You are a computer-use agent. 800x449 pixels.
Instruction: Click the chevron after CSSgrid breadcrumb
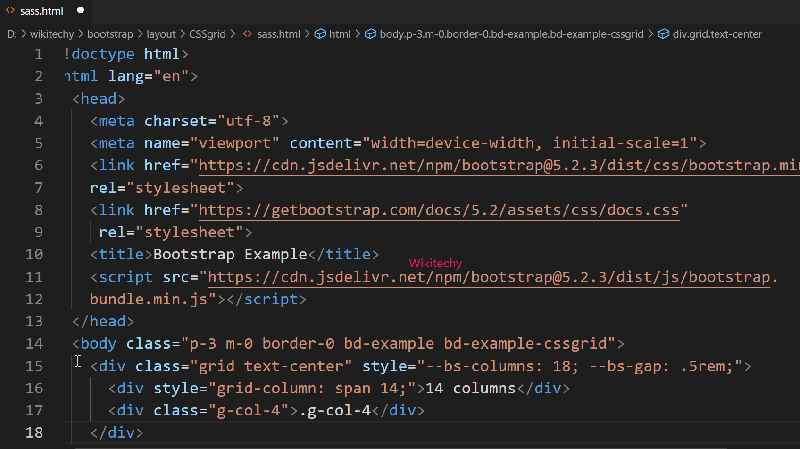click(x=233, y=34)
